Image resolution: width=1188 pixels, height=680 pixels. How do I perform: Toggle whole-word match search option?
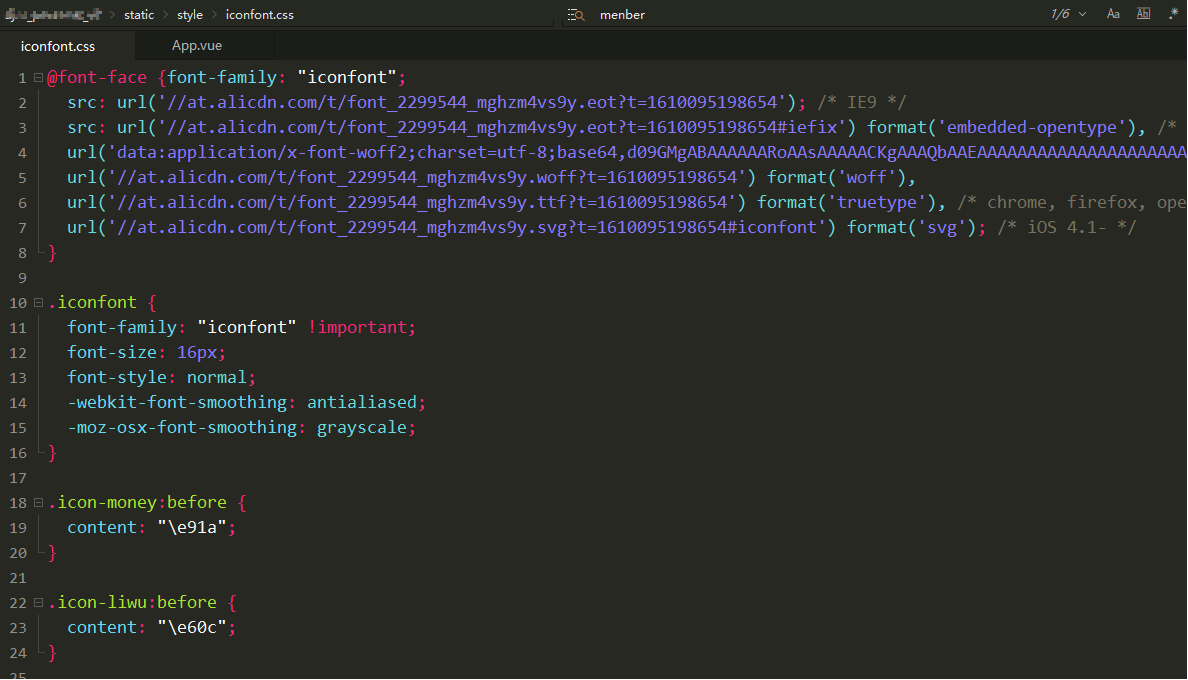tap(1143, 14)
